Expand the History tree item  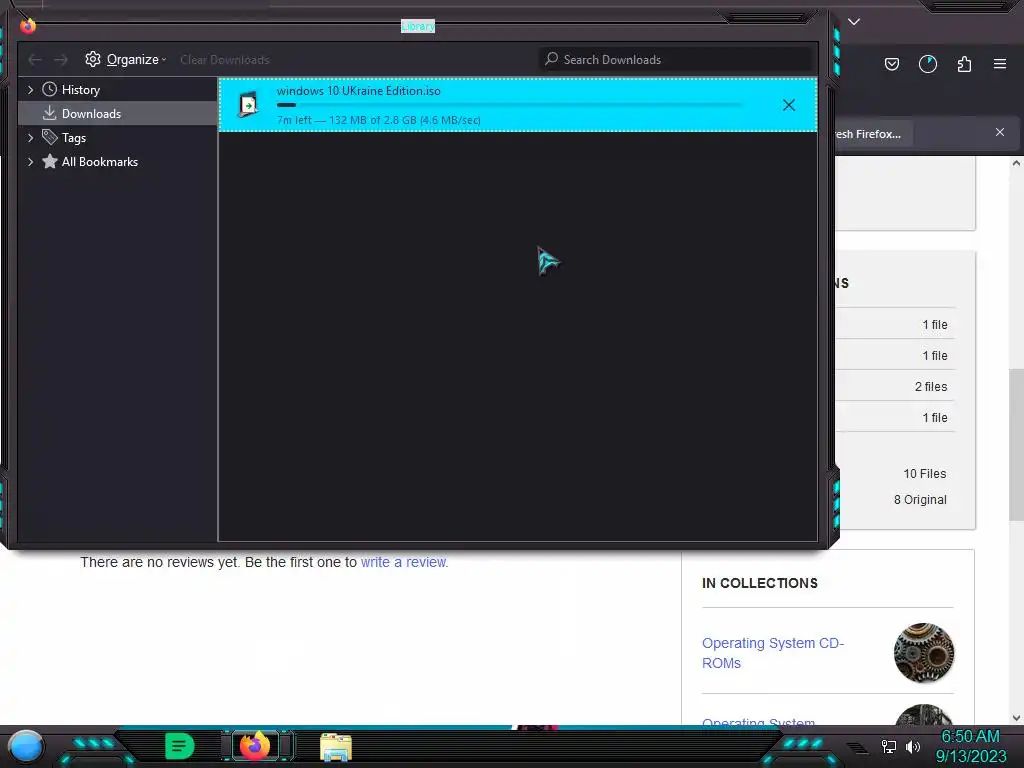coord(30,89)
